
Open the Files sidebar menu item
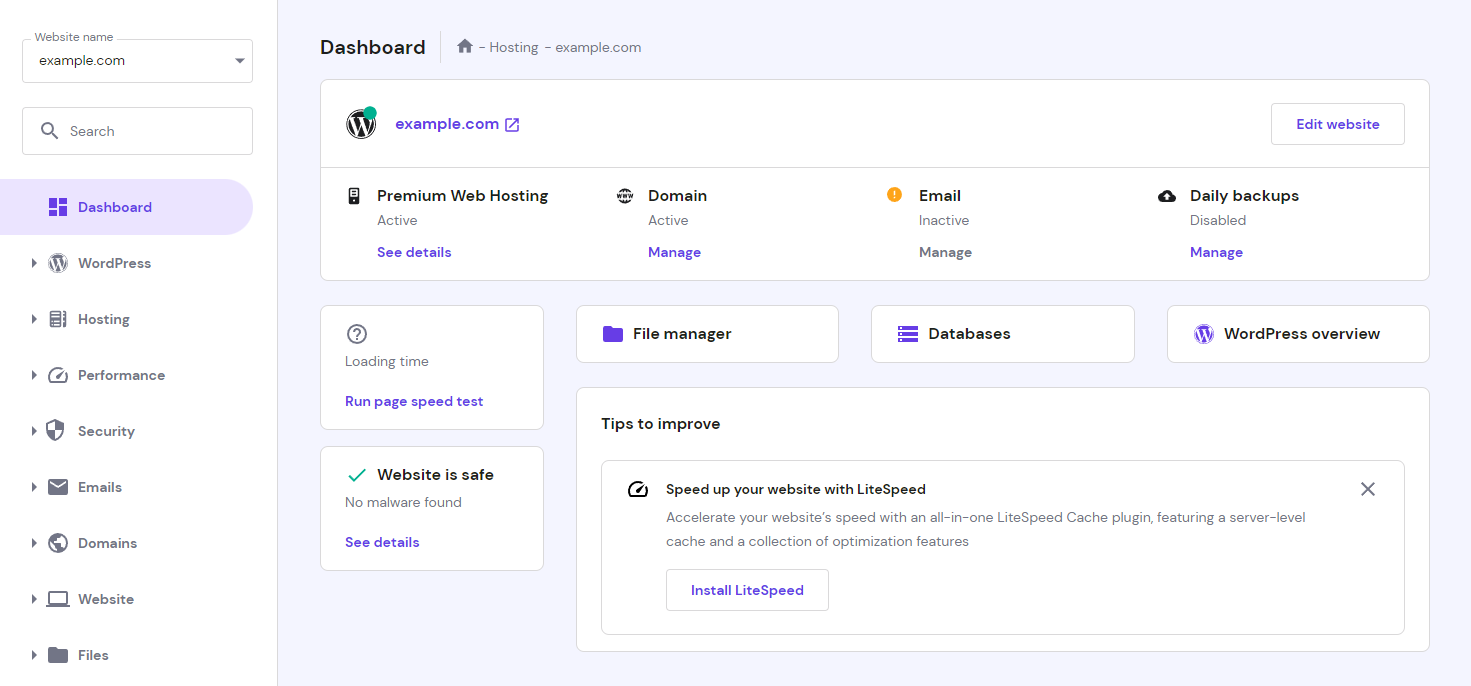(x=126, y=655)
